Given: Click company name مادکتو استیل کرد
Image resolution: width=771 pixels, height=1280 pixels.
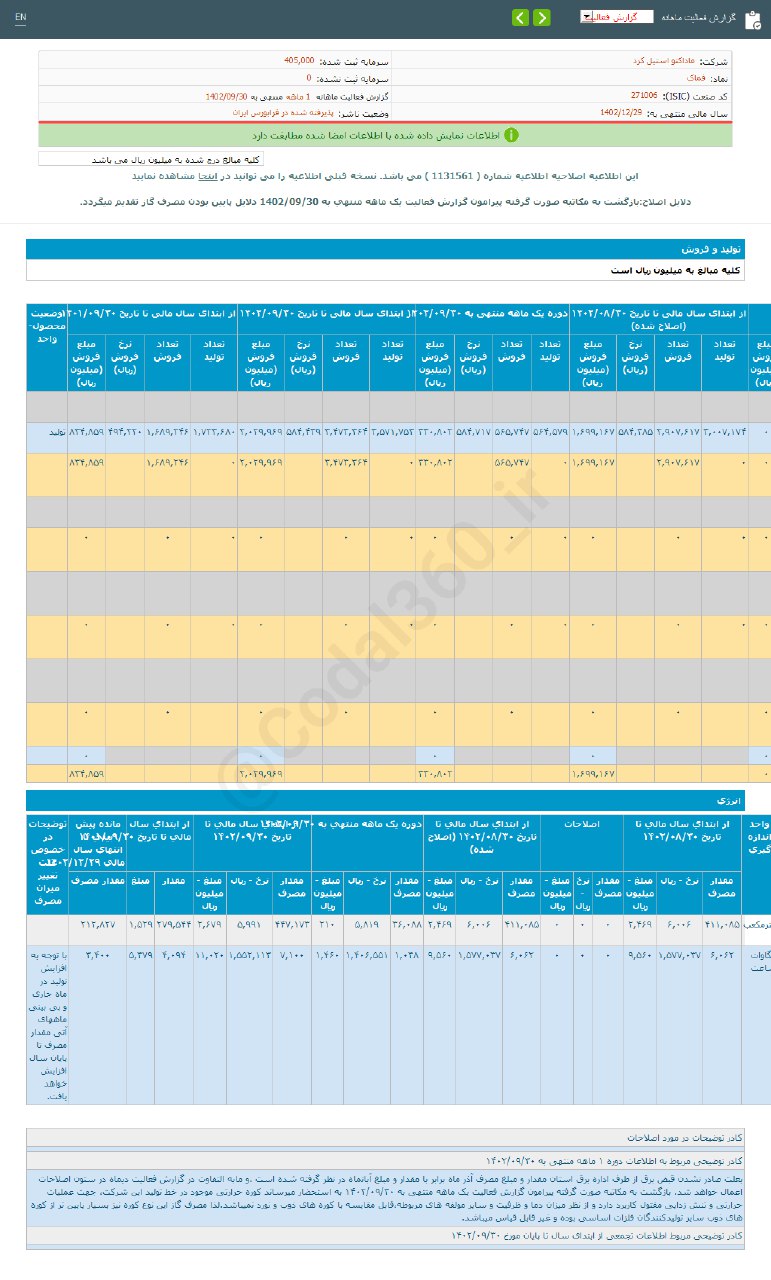Looking at the screenshot, I should pyautogui.click(x=656, y=61).
